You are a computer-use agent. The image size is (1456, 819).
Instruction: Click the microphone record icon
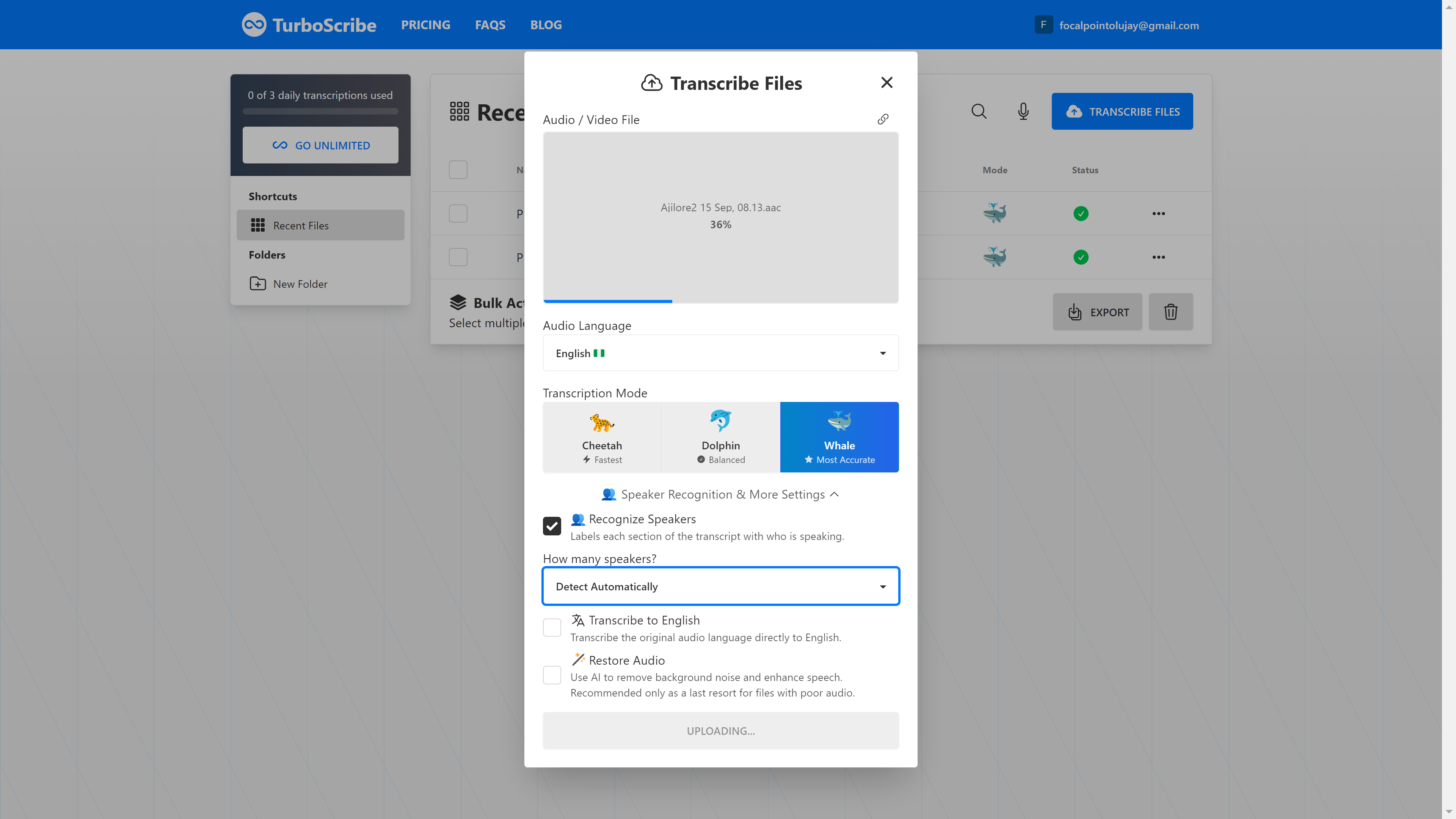(x=1023, y=111)
